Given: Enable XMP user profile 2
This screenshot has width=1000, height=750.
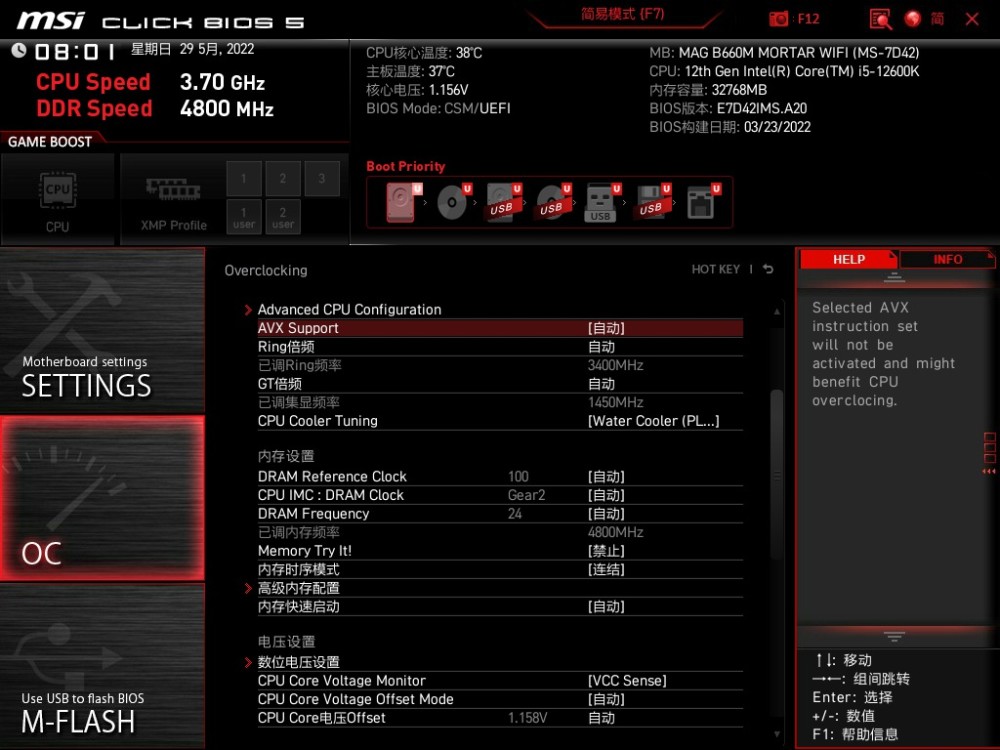Looking at the screenshot, I should tap(283, 217).
